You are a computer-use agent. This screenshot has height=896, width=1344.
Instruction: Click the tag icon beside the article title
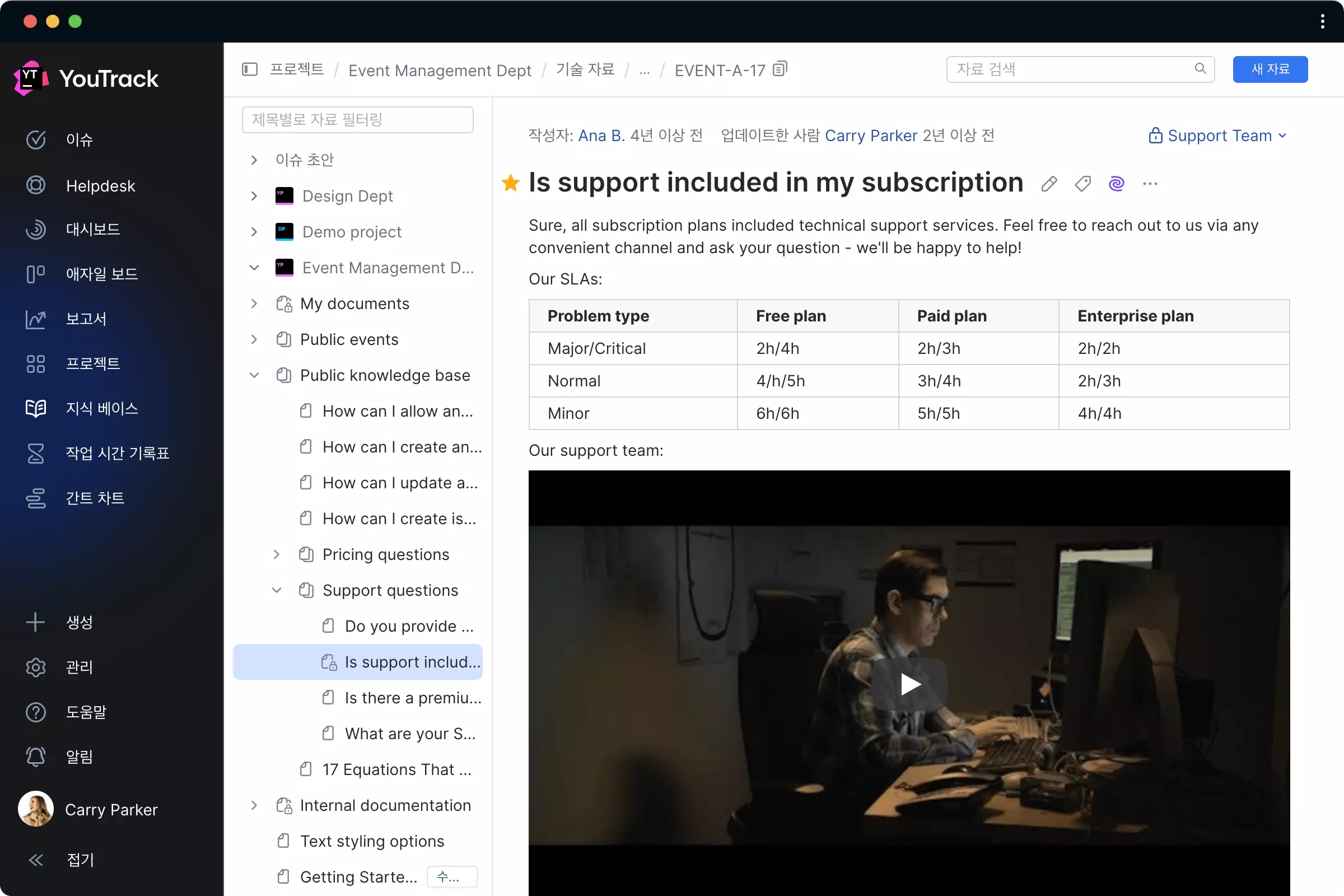pyautogui.click(x=1082, y=184)
